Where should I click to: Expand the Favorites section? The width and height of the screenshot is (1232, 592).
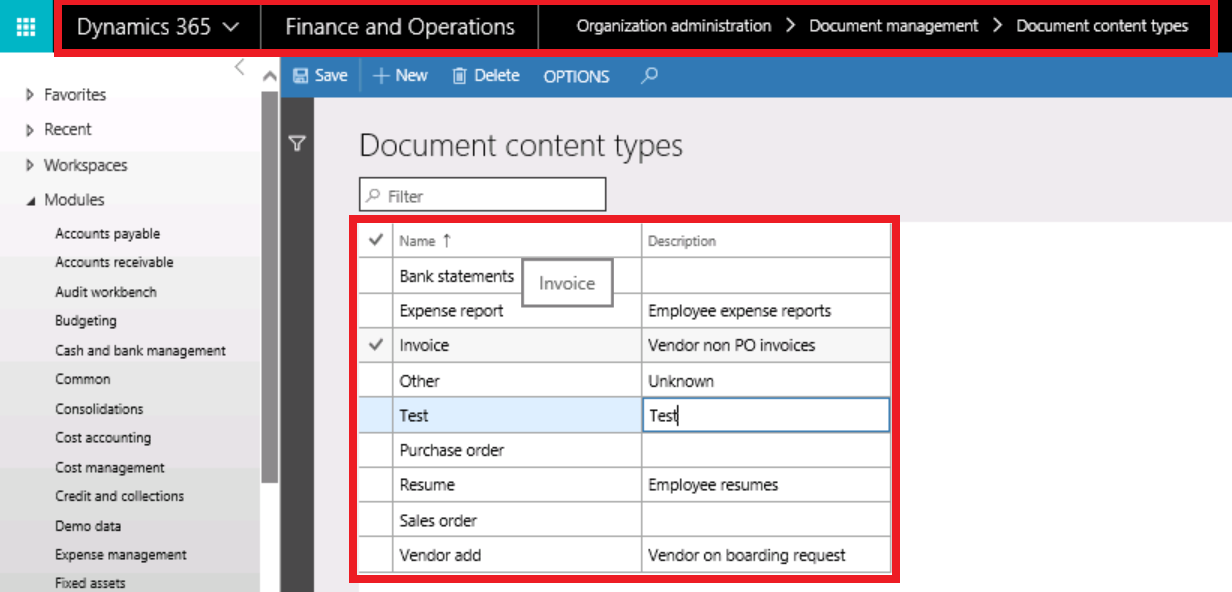[x=66, y=95]
